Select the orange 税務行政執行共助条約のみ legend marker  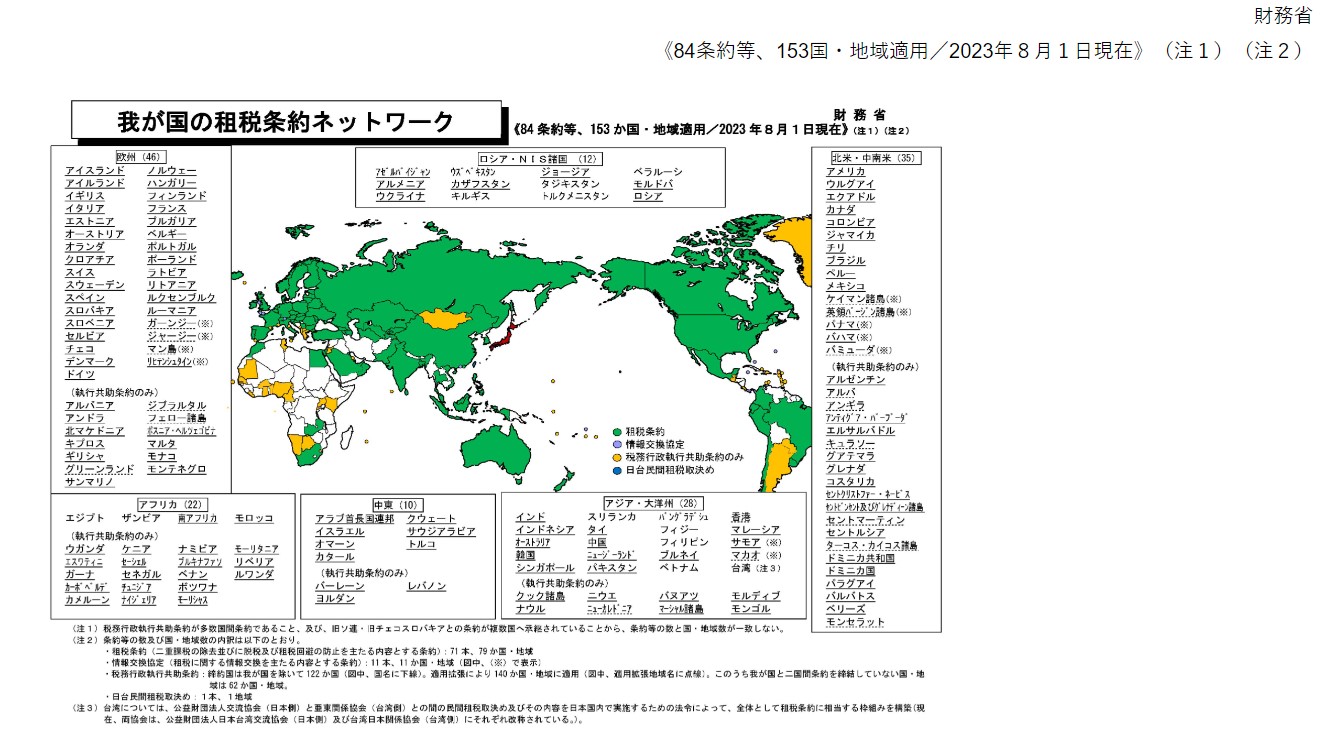point(616,457)
